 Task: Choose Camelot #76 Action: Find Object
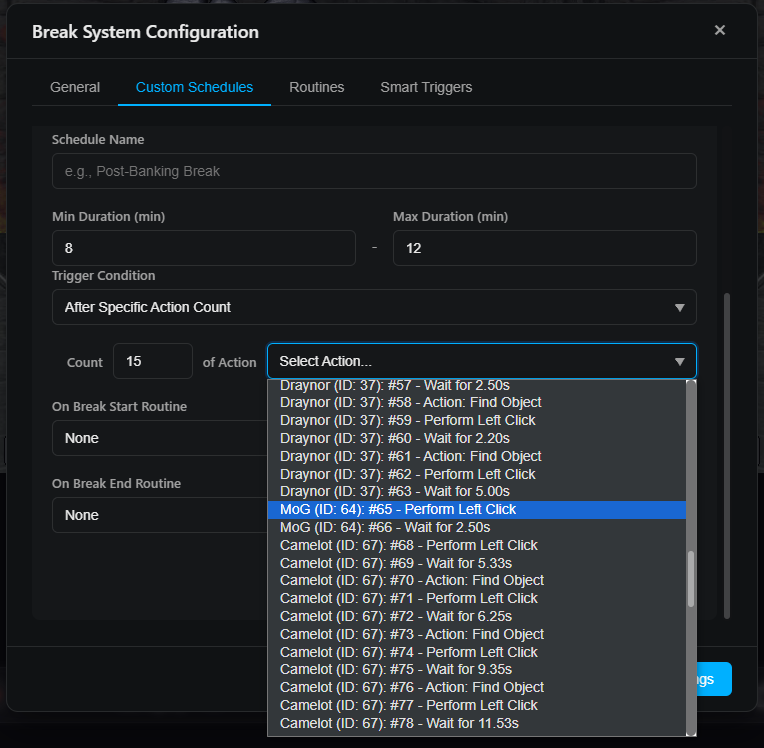click(x=477, y=688)
